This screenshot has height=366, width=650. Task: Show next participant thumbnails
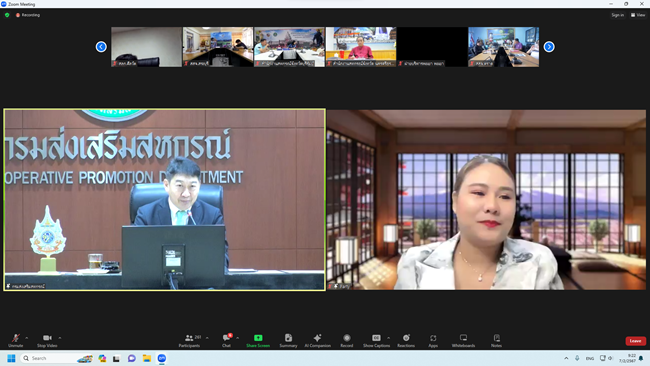(549, 47)
